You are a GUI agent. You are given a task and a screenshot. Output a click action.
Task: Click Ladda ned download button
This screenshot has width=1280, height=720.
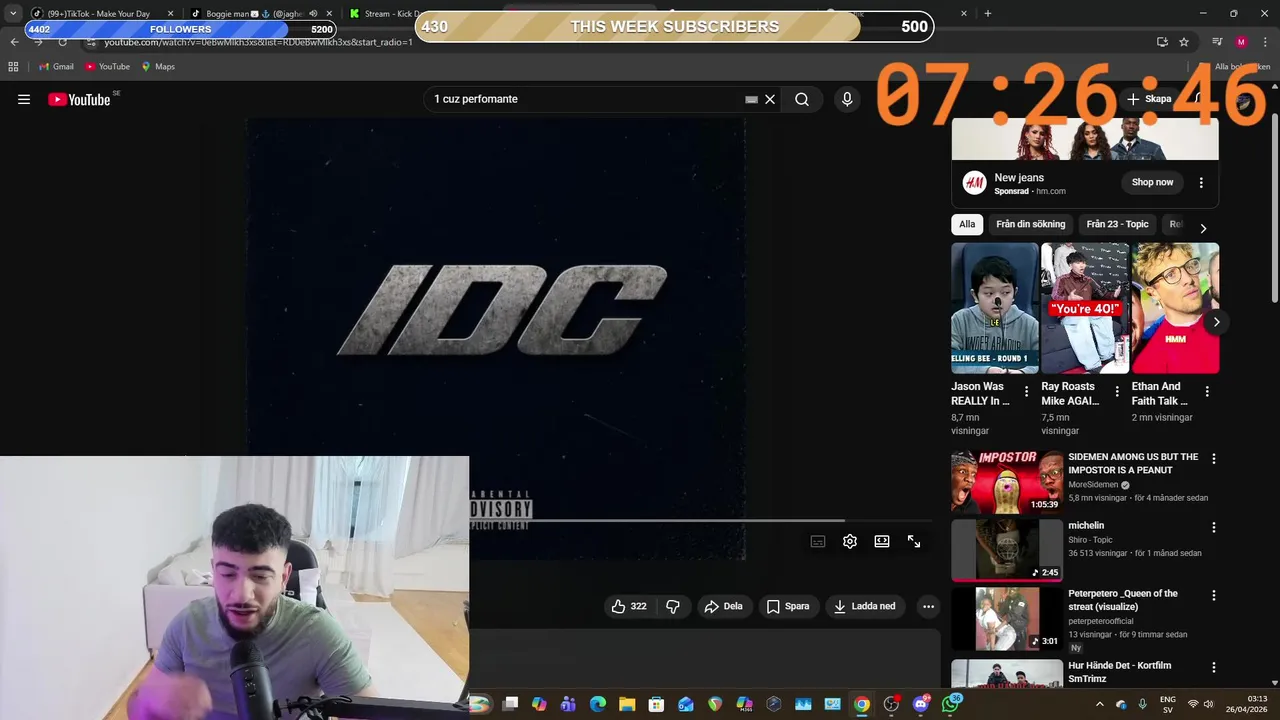point(866,606)
